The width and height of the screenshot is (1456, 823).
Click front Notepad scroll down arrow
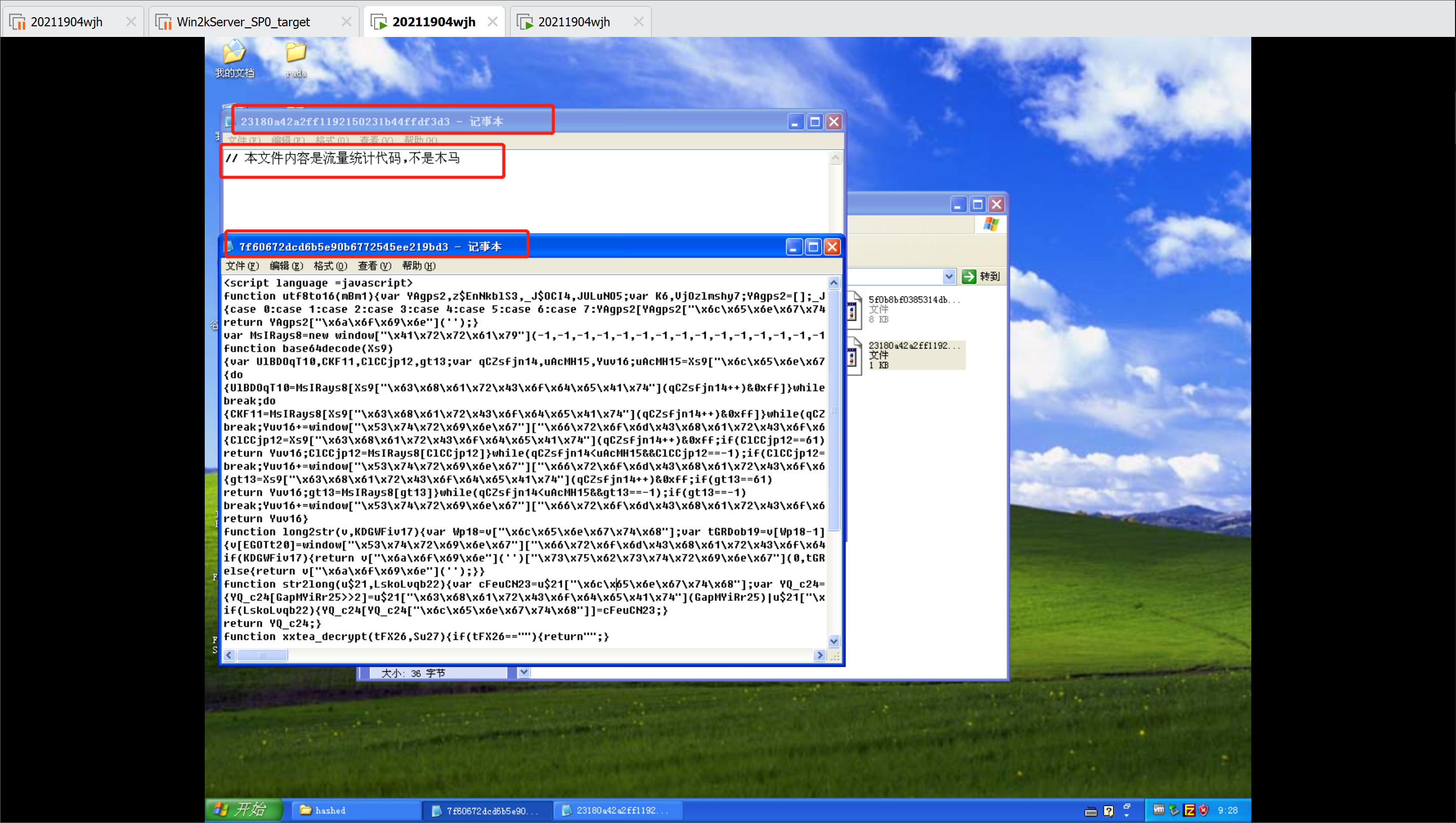834,641
